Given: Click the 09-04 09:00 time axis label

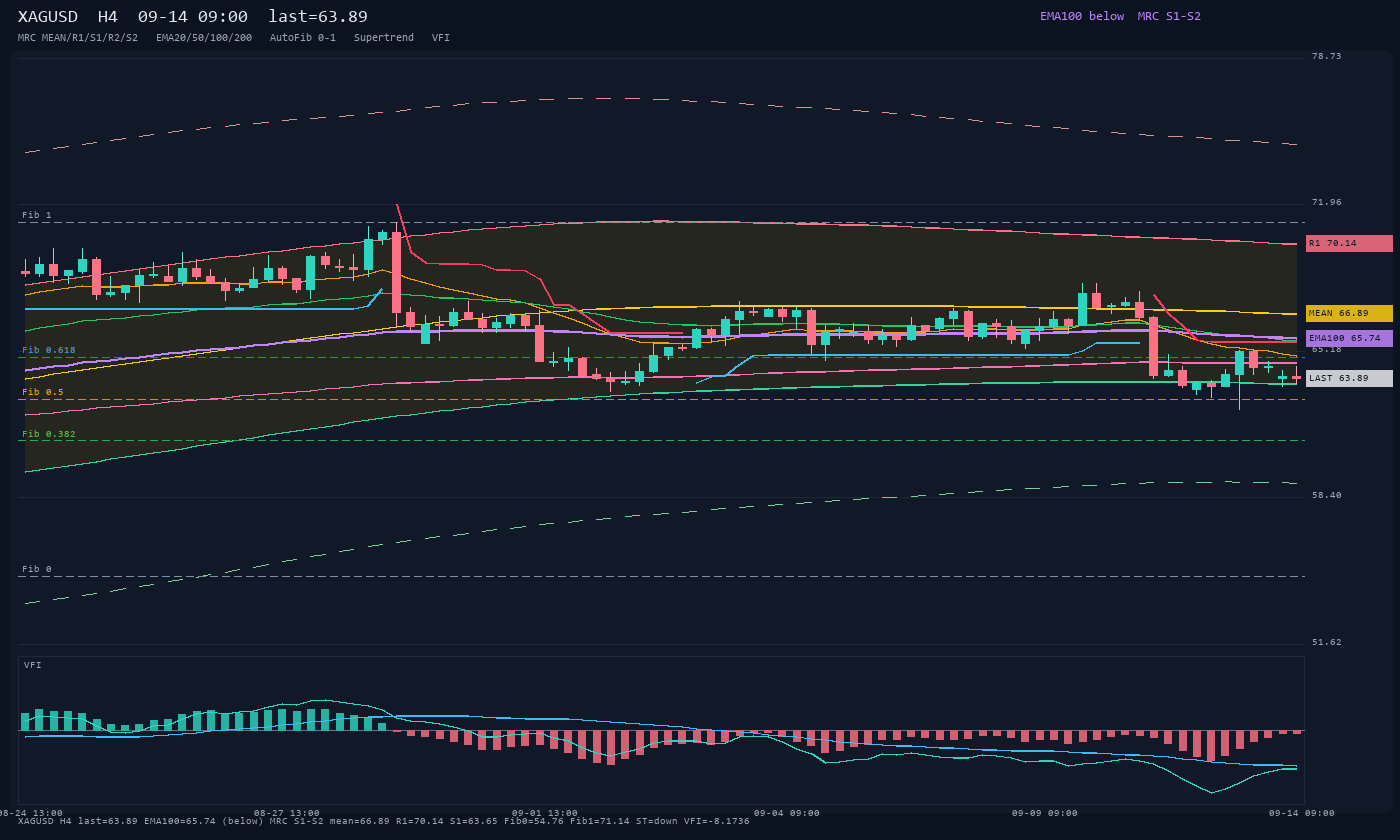Looking at the screenshot, I should point(787,813).
